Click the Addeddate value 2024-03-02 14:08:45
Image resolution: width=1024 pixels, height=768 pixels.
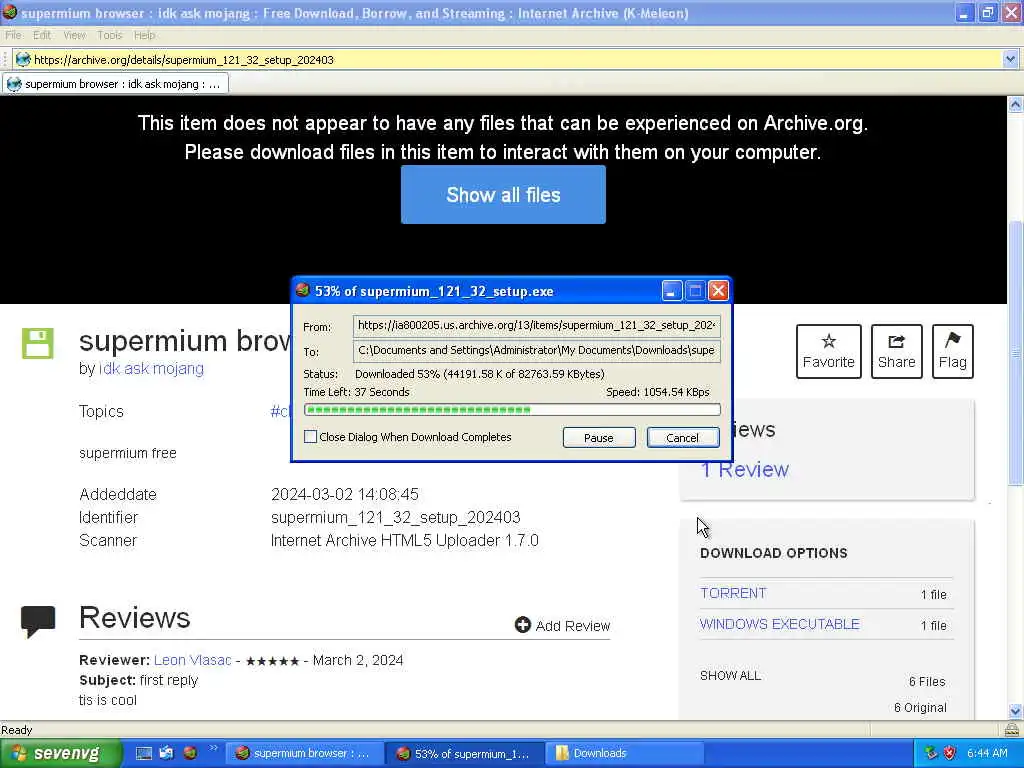click(x=345, y=494)
